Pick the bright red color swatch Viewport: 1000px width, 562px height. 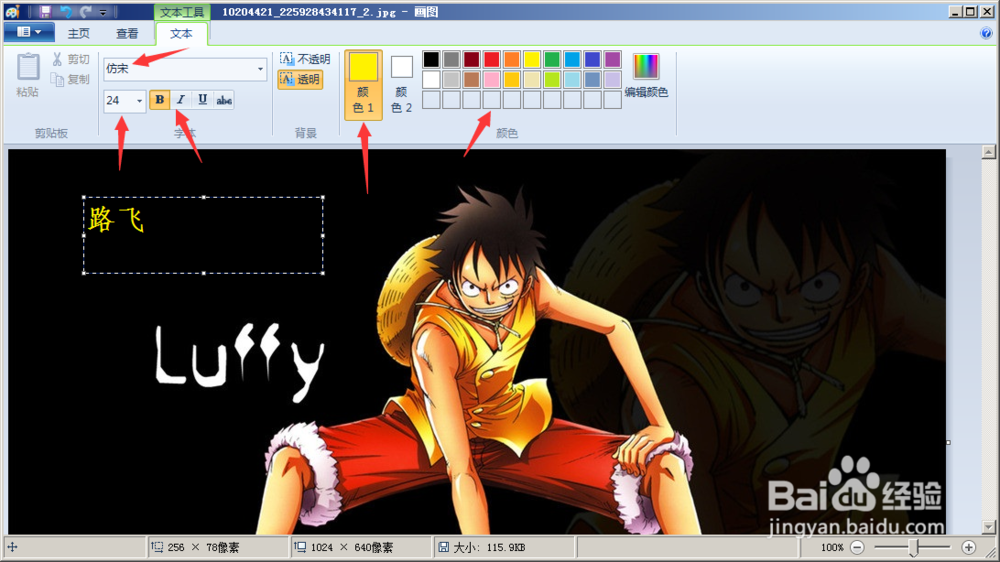click(492, 59)
